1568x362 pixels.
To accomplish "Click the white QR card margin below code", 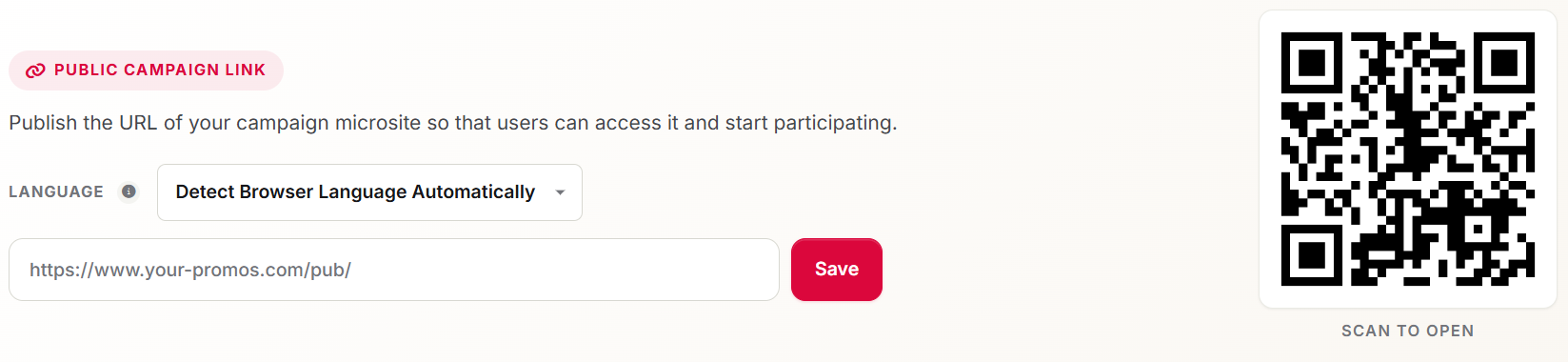I will pyautogui.click(x=1408, y=297).
